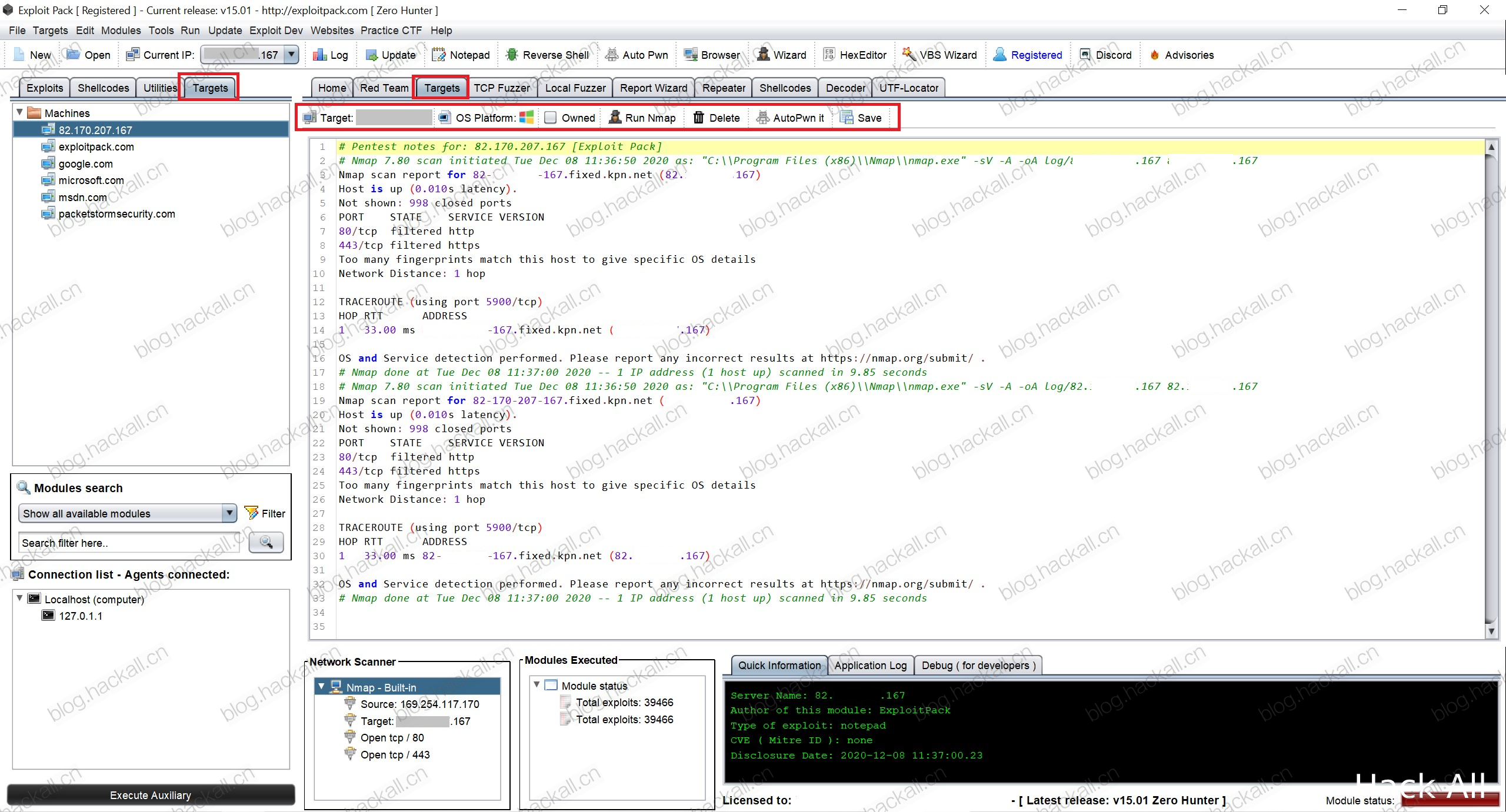Select the exploitpack.com machine

click(x=96, y=146)
